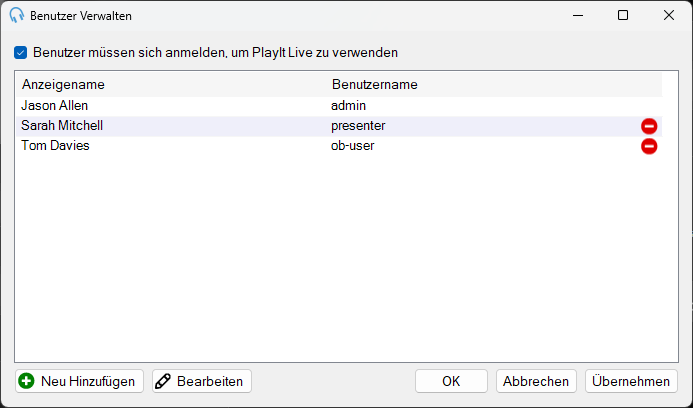The image size is (693, 408).
Task: Select the 'ob-user' username cell
Action: pyautogui.click(x=352, y=146)
